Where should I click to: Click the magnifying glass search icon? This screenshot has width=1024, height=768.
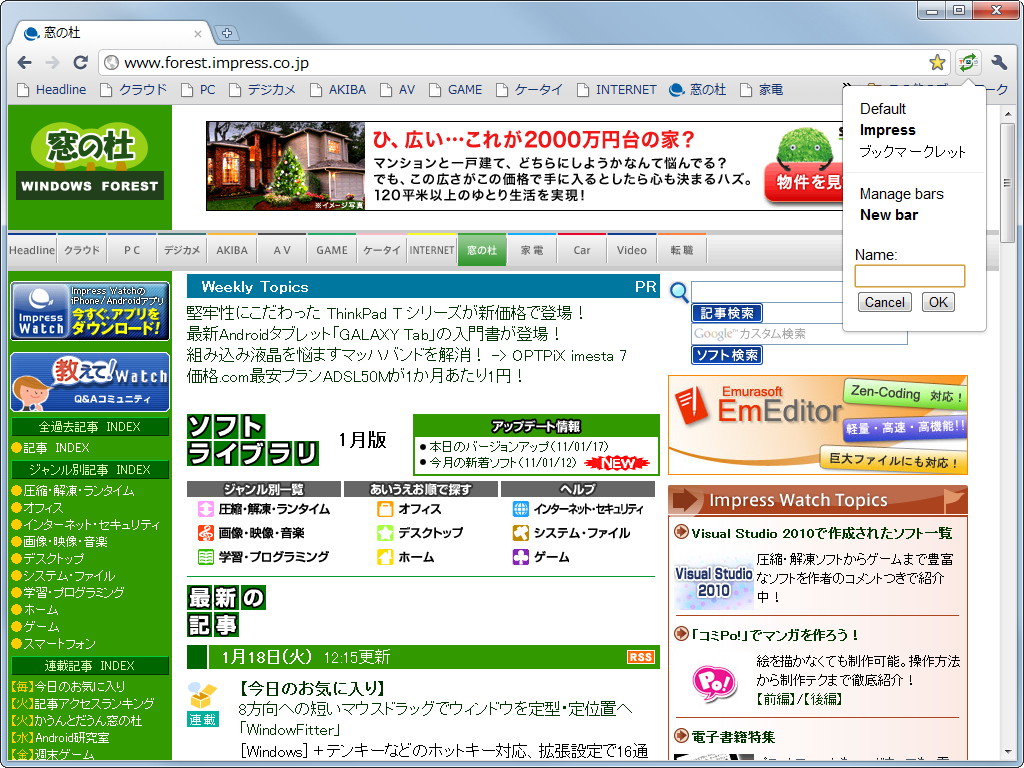tap(679, 291)
